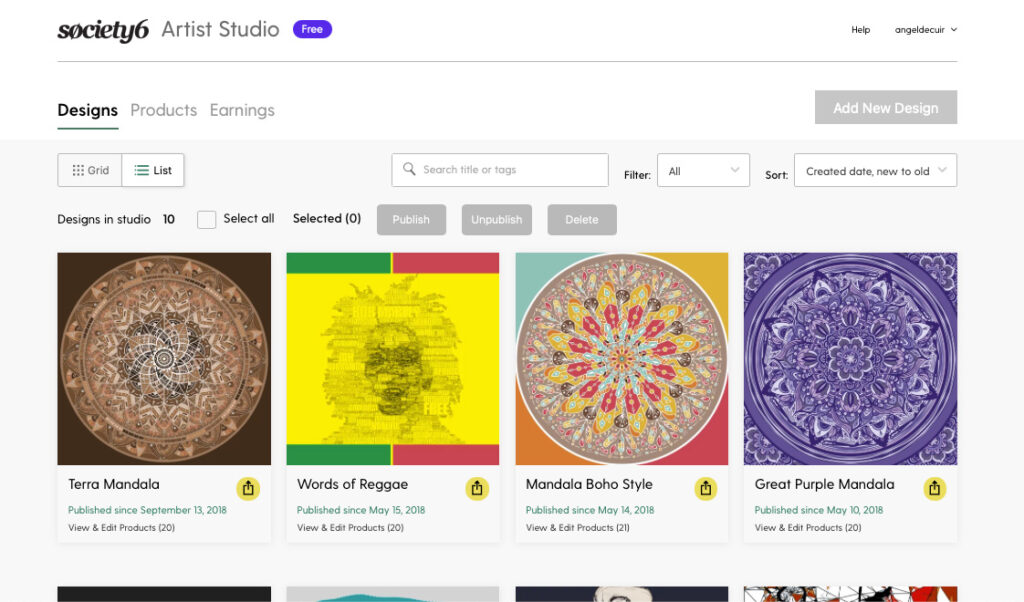This screenshot has height=602, width=1024.
Task: Open the Filter All dropdown
Action: coord(703,170)
